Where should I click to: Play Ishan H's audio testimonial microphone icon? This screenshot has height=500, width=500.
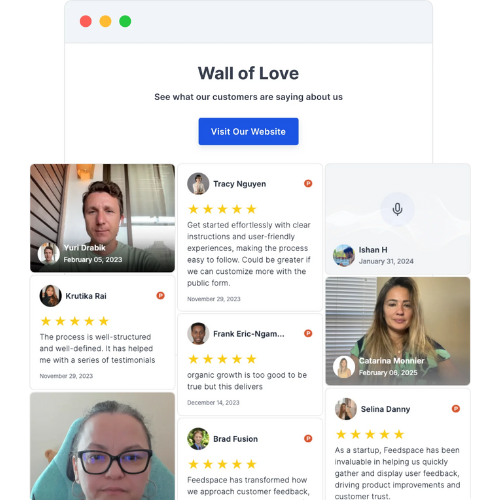pos(397,209)
